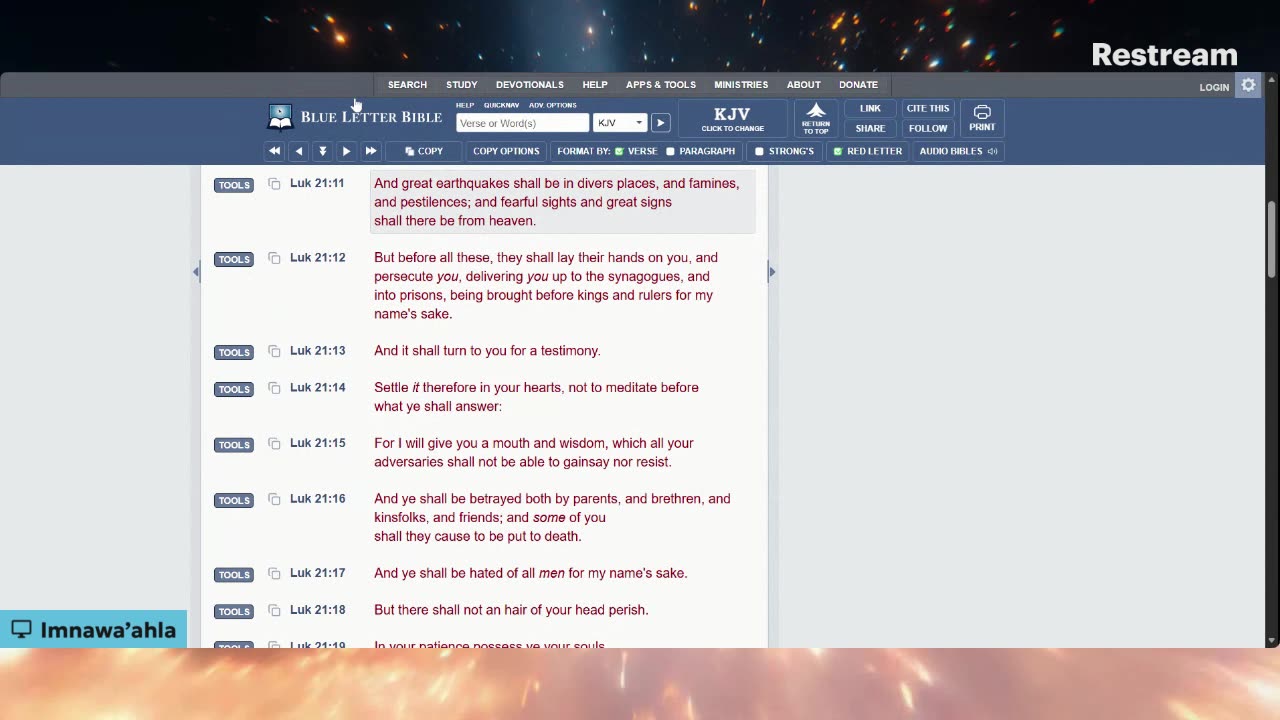Click the Share button
Screen dimensions: 1280x720
870,128
